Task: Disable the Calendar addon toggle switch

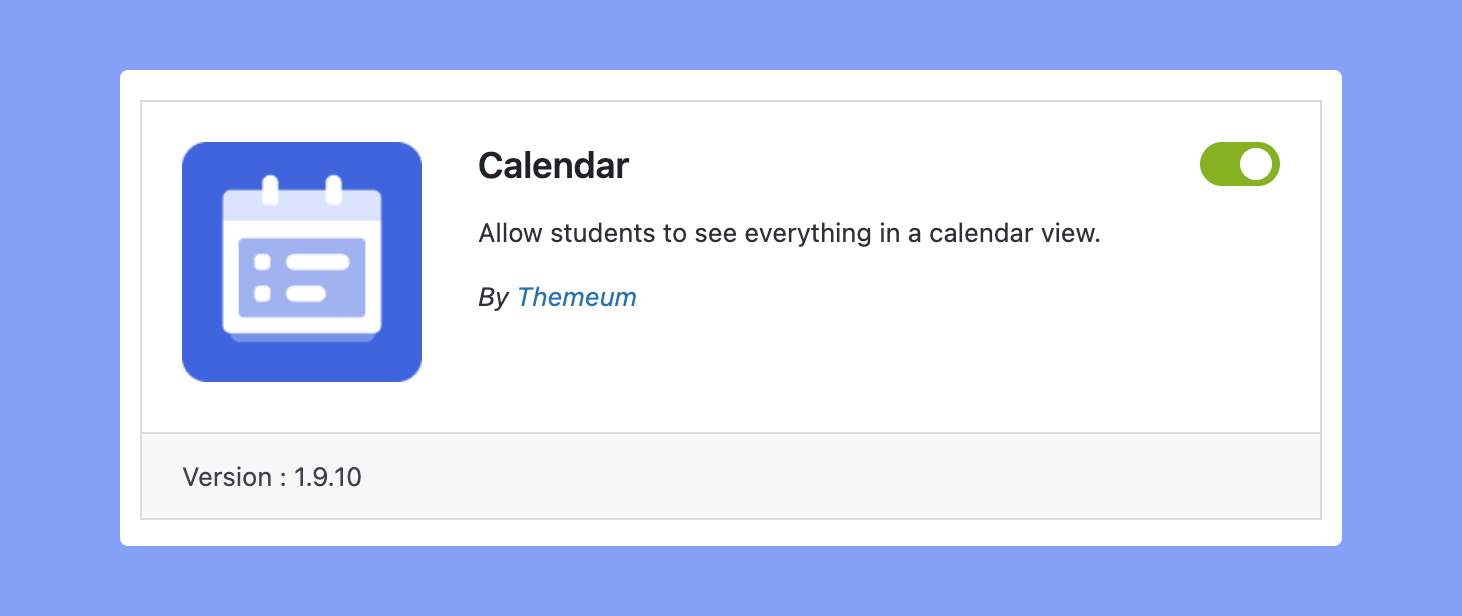Action: coord(1240,164)
